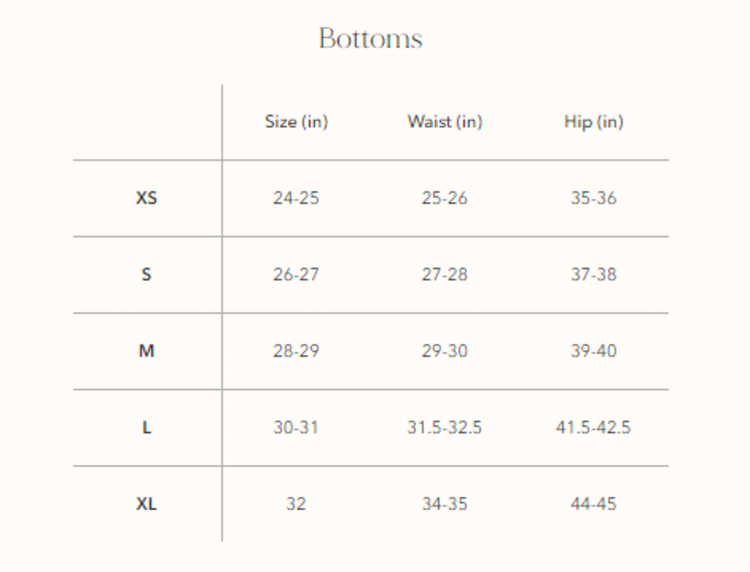Click the L waist value 31.5-32.5
This screenshot has width=750, height=572.
(444, 427)
